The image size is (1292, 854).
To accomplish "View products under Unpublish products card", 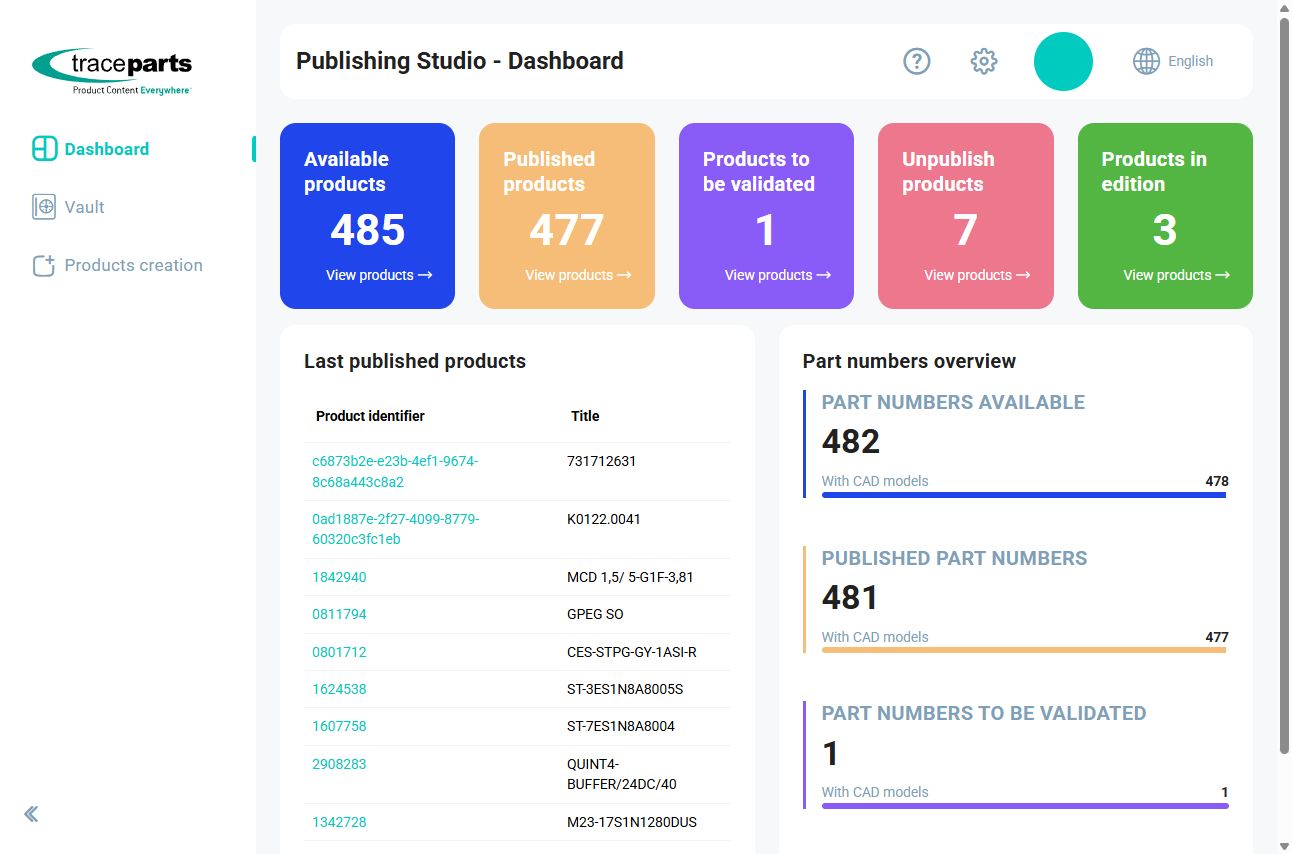I will (x=977, y=275).
